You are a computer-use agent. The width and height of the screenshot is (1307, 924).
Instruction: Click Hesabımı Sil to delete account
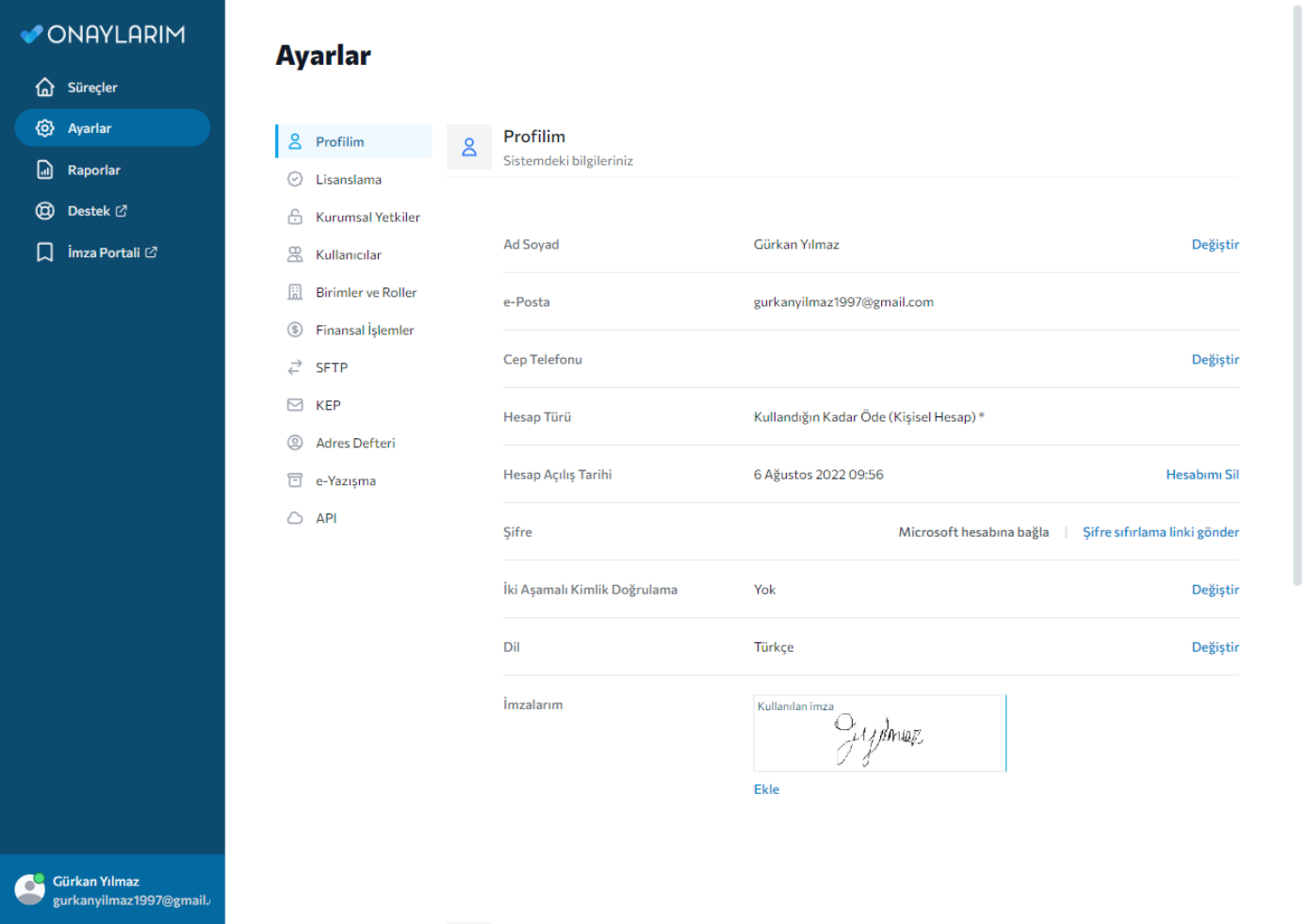pos(1201,475)
